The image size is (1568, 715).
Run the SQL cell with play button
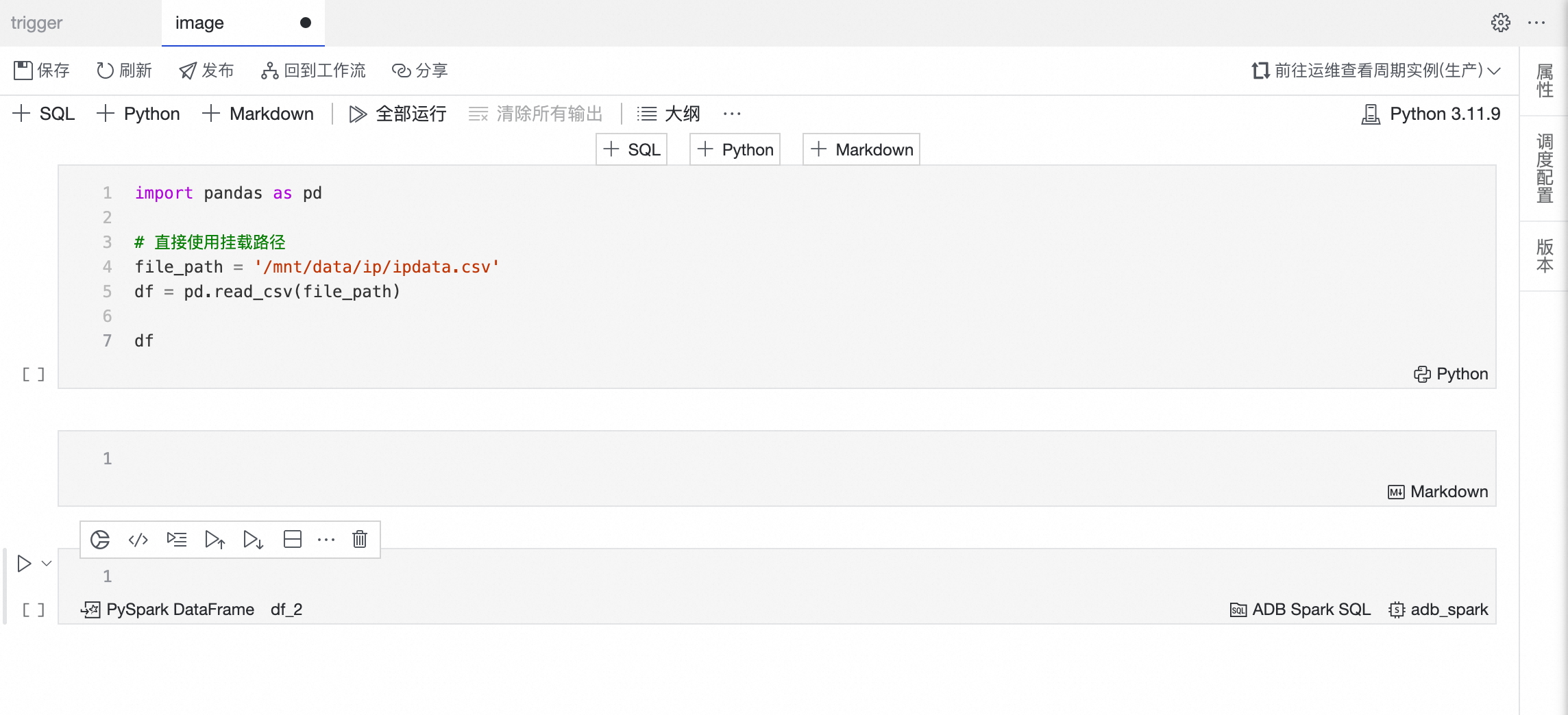pos(24,564)
